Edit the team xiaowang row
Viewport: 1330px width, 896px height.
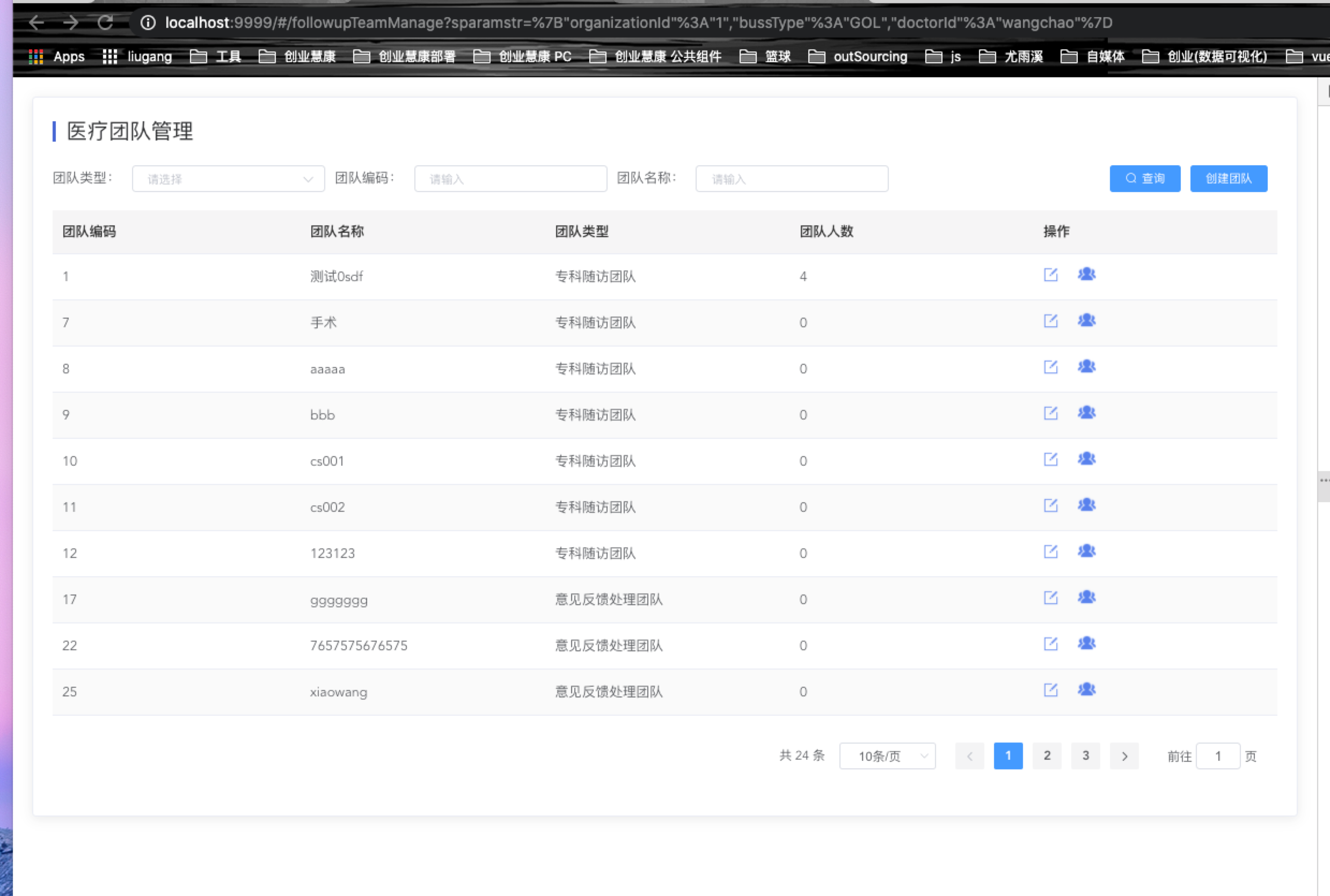tap(1050, 691)
